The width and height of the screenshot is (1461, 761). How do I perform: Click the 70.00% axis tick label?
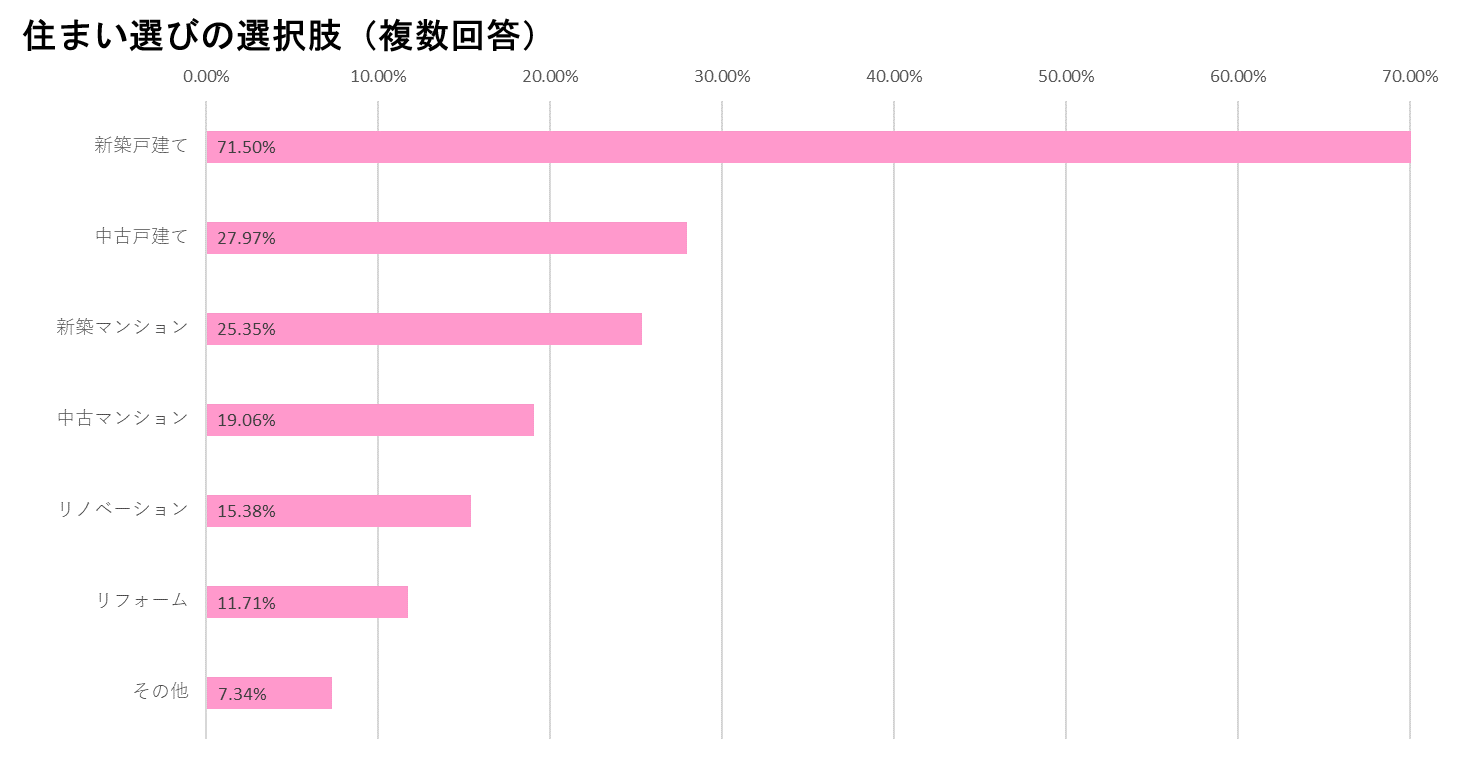[1410, 77]
